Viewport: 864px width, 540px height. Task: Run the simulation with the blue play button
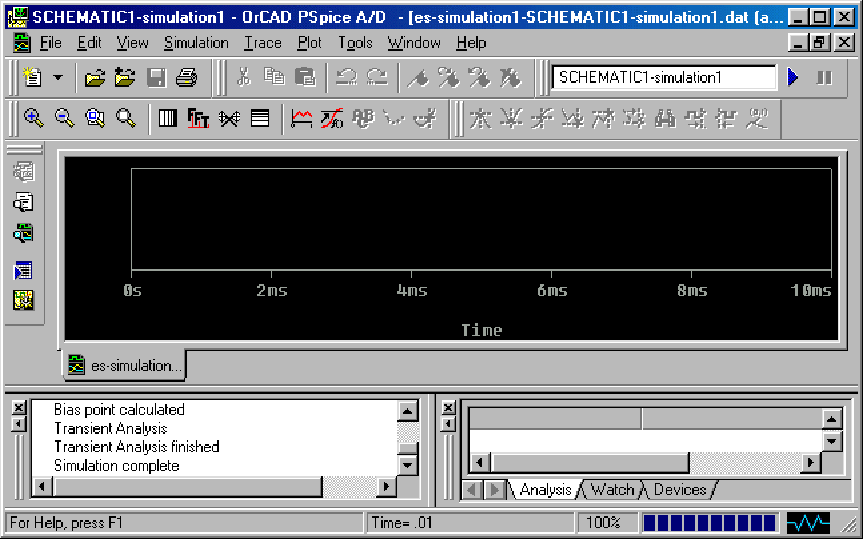(793, 78)
